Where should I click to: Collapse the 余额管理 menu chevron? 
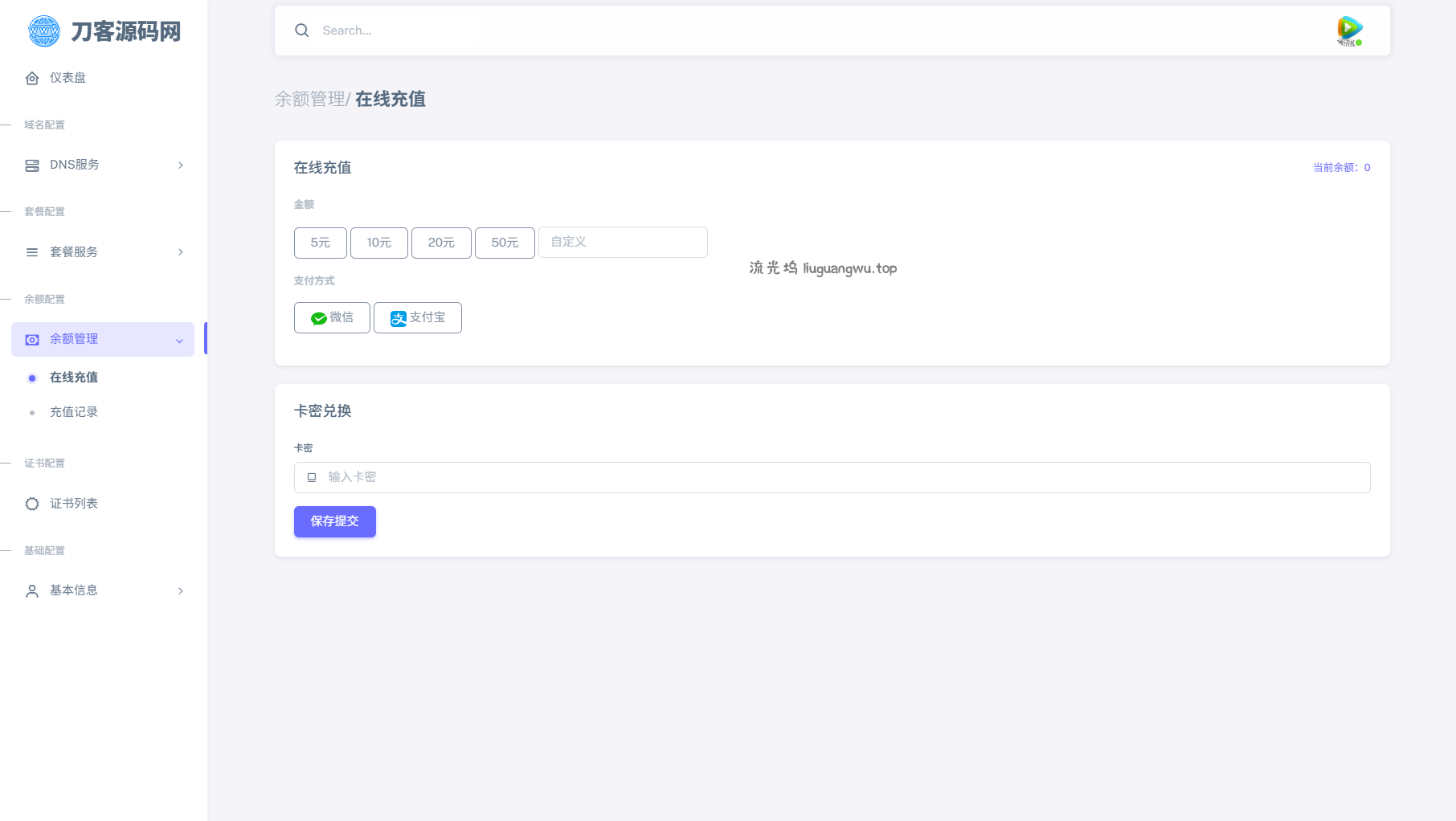(x=179, y=341)
